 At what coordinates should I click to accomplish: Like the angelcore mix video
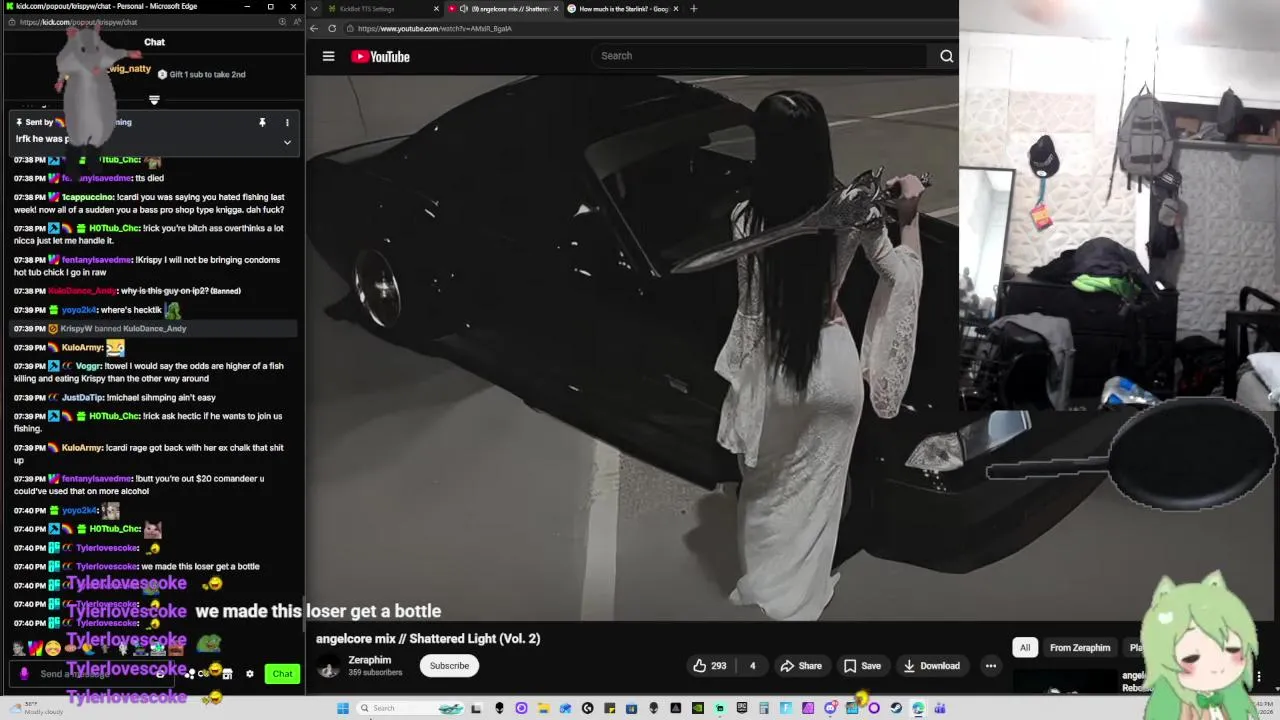(x=710, y=666)
